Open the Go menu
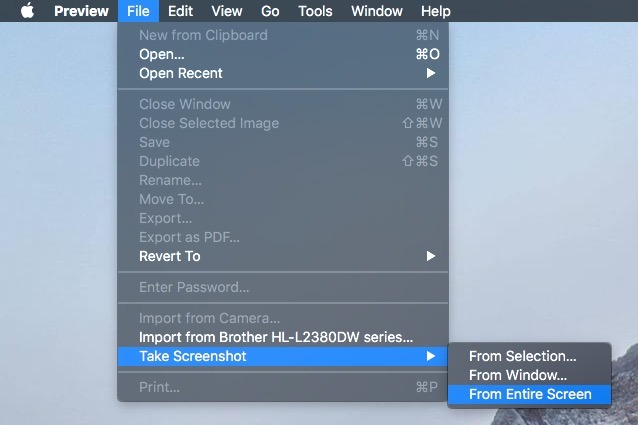 tap(270, 11)
